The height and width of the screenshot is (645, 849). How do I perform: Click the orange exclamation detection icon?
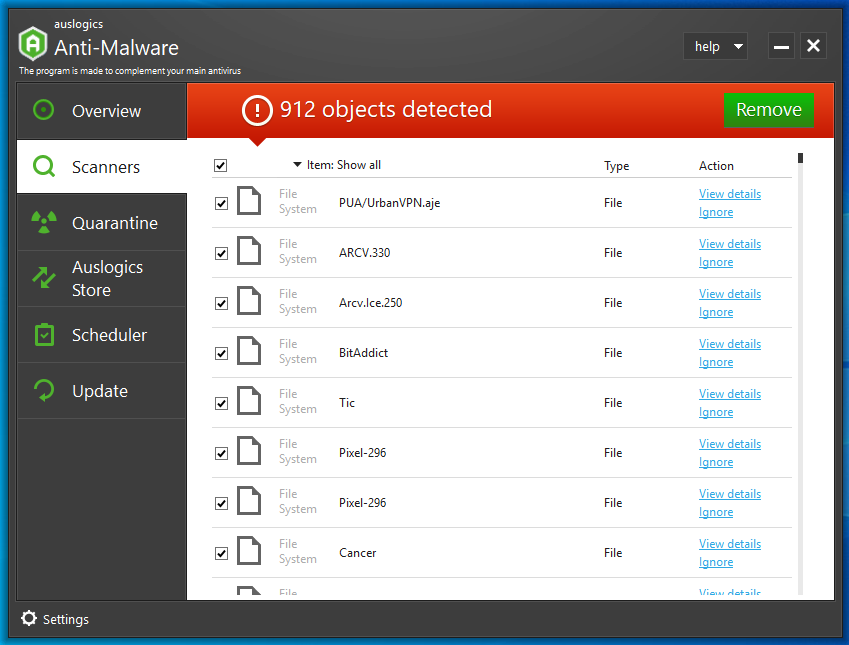click(257, 110)
